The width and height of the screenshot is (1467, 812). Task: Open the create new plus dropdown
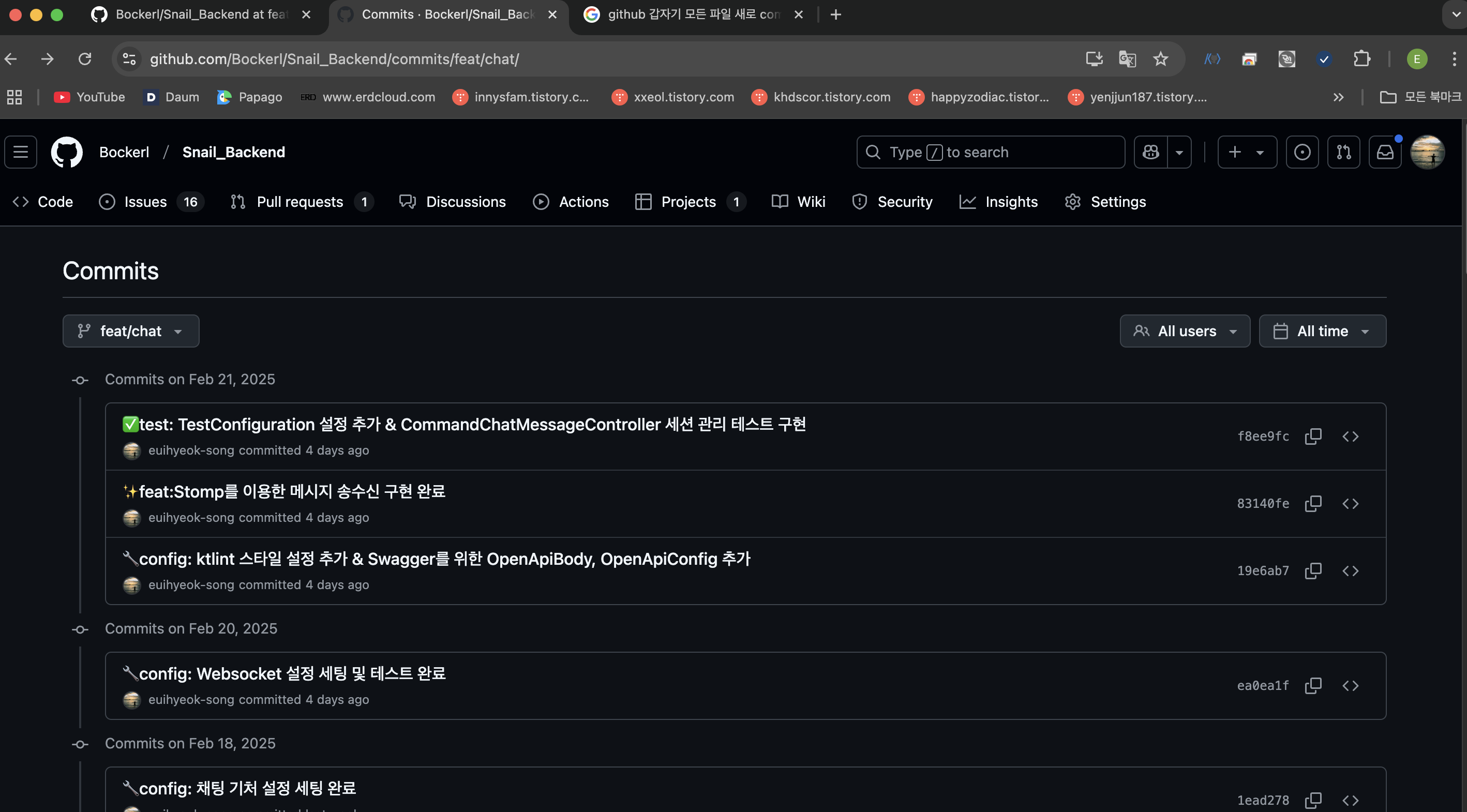click(1247, 152)
